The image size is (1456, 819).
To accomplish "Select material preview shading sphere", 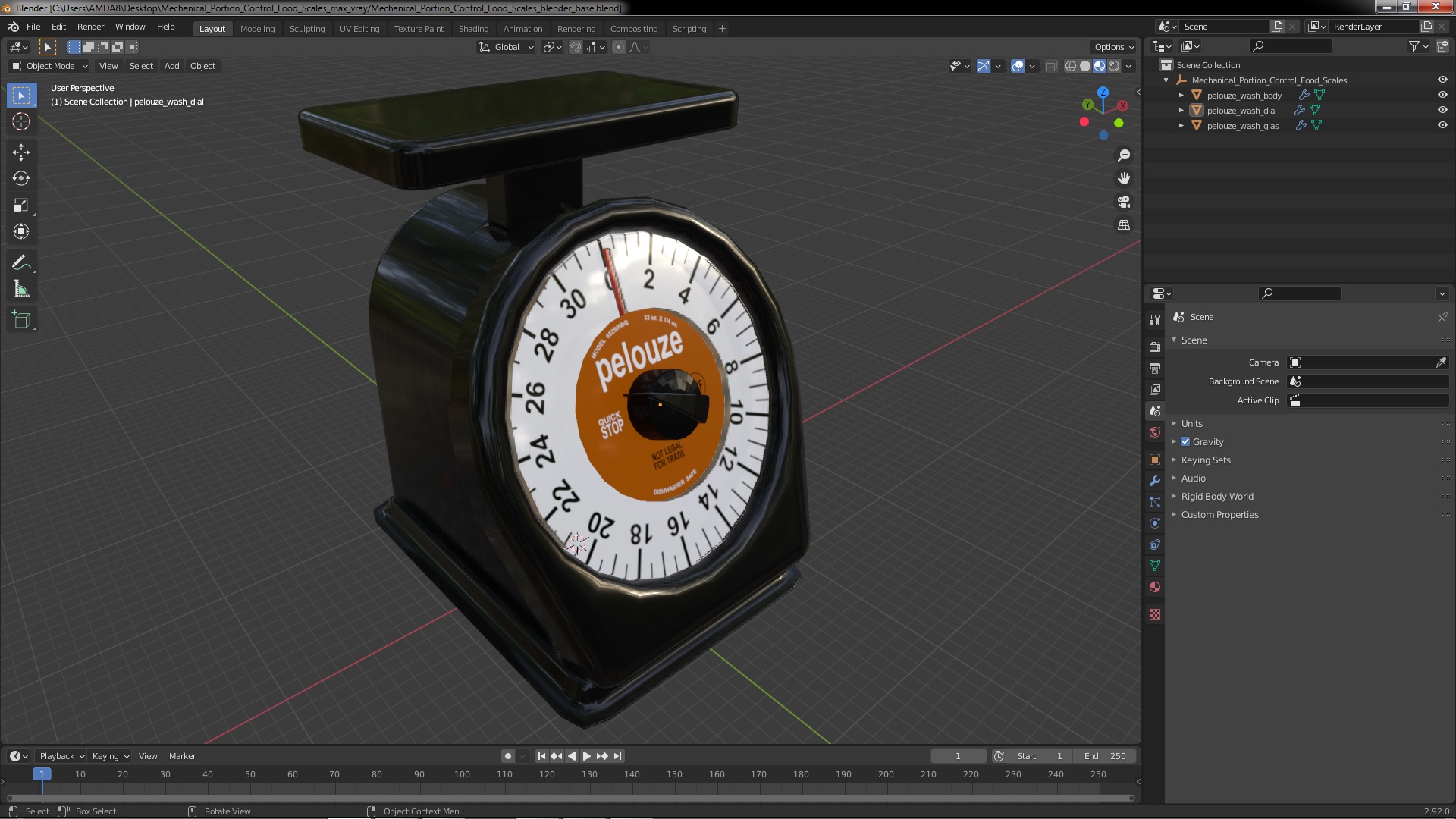I will click(x=1100, y=67).
